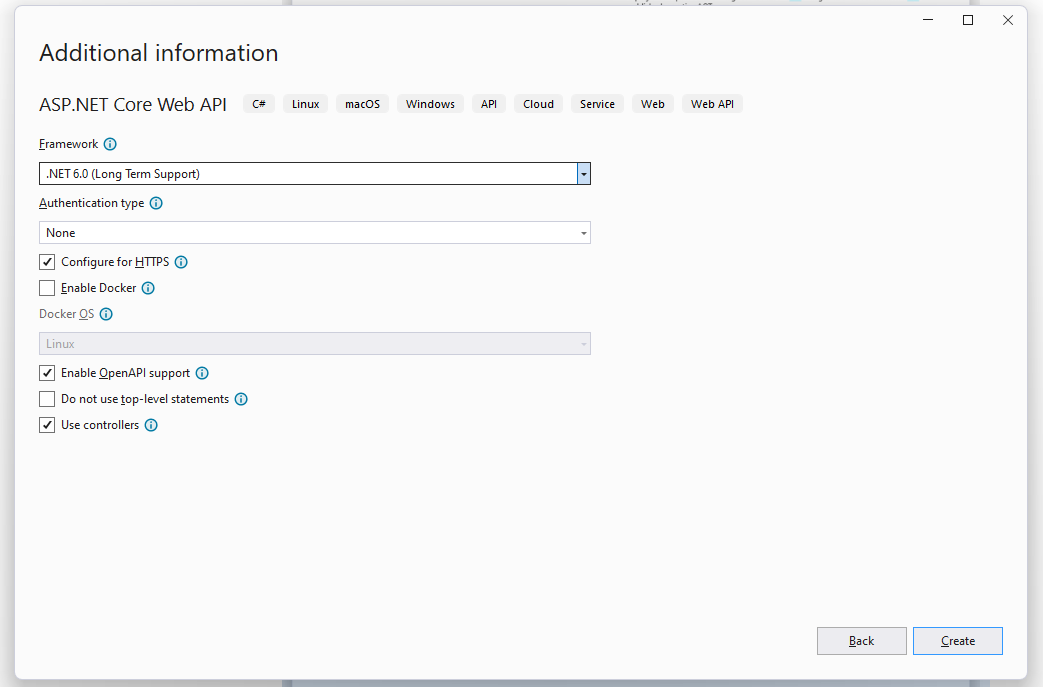Select the Cloud tag label
Viewport: 1043px width, 687px height.
pos(538,103)
